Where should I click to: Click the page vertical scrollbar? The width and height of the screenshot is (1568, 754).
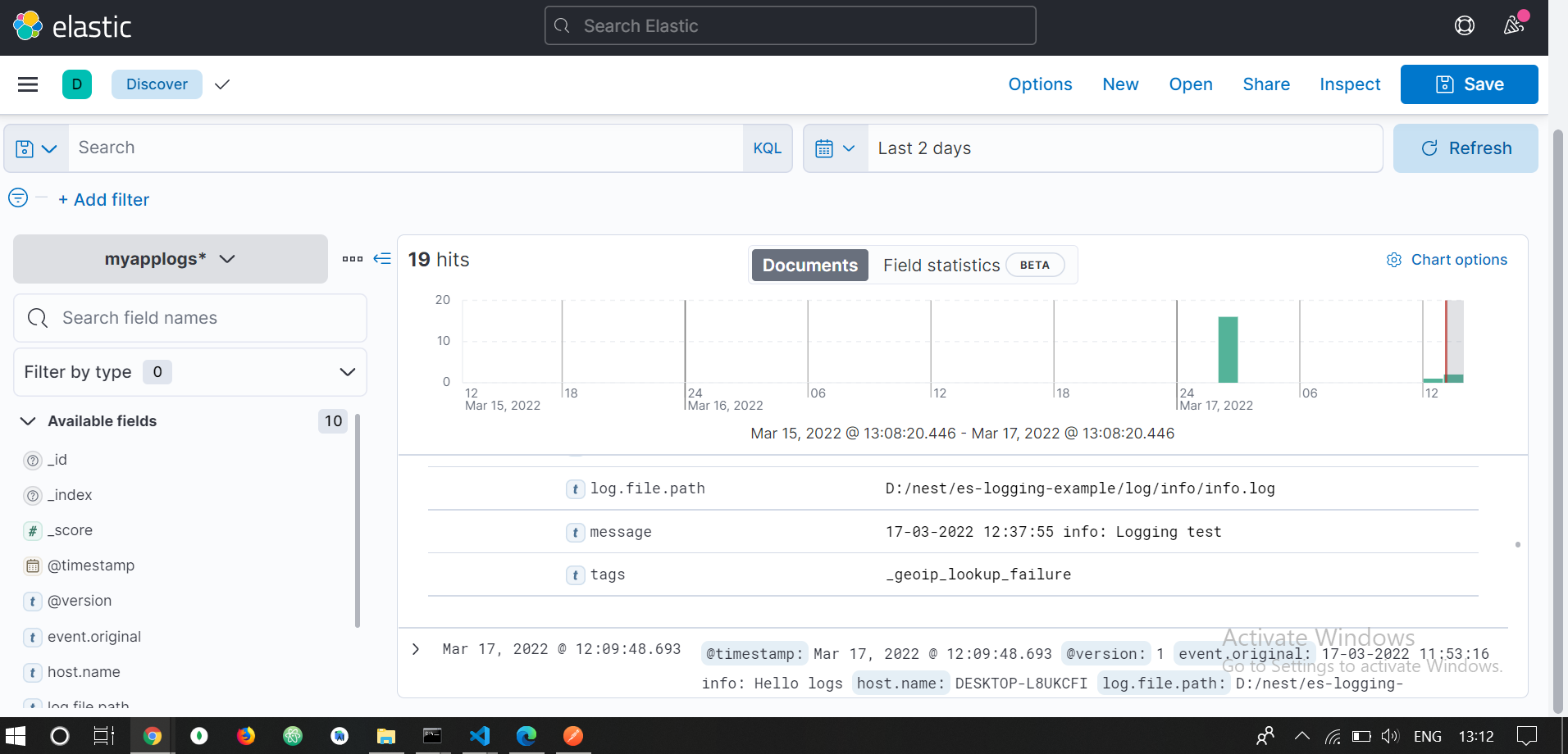1558,421
